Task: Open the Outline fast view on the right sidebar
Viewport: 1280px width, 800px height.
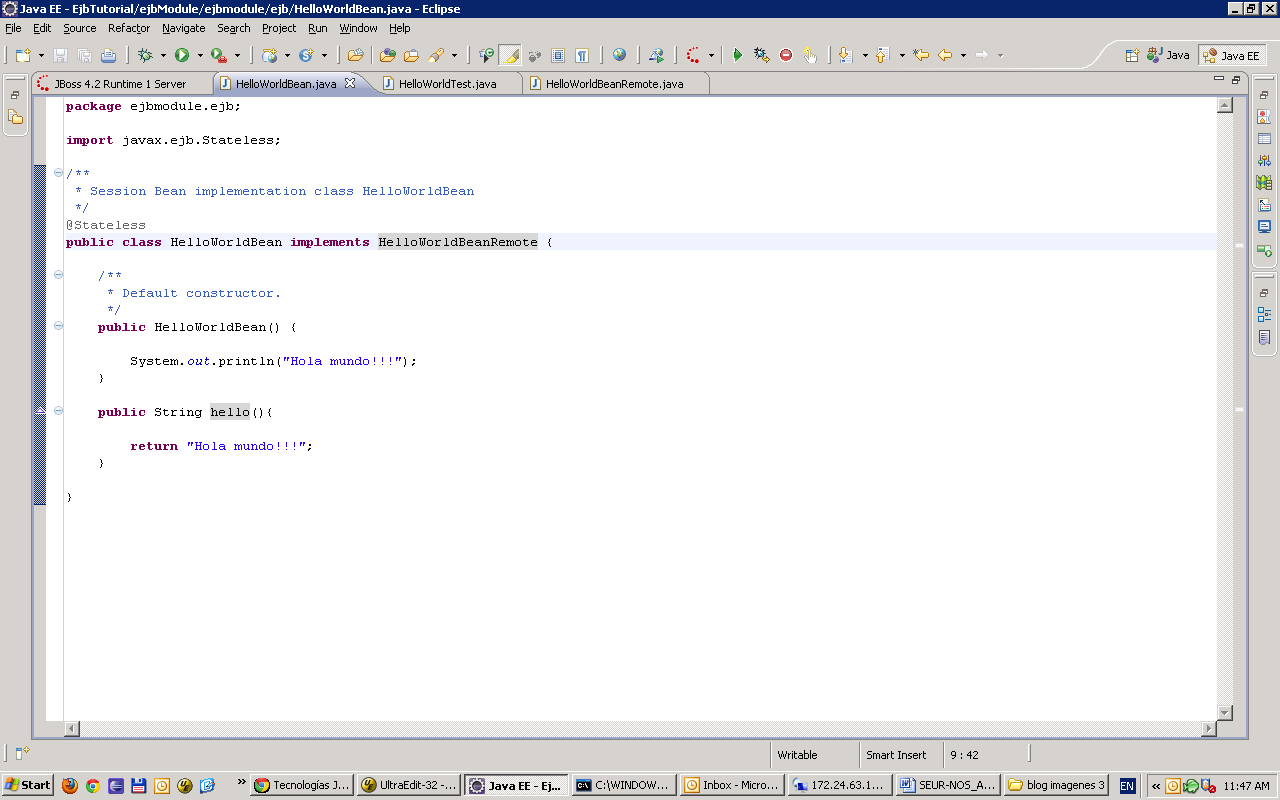Action: 1263,314
